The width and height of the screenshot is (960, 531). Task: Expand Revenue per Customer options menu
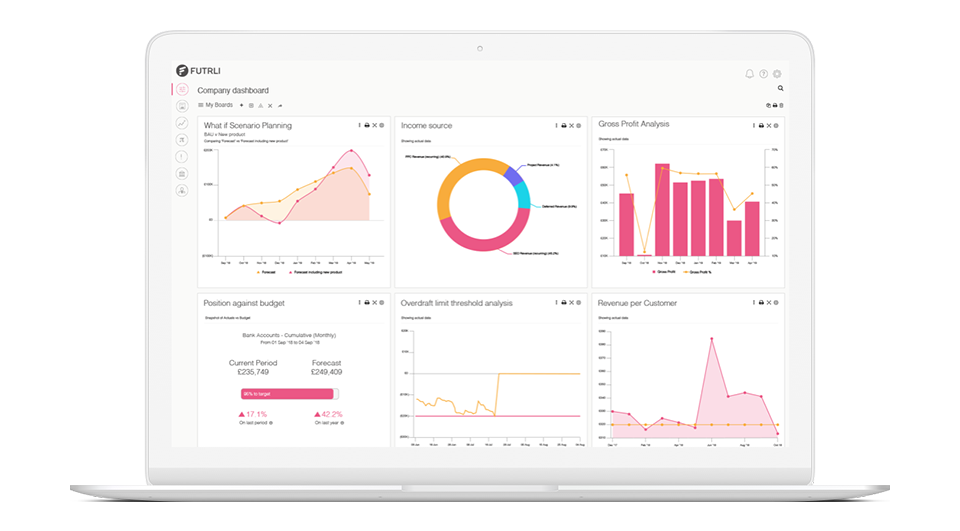[x=753, y=302]
